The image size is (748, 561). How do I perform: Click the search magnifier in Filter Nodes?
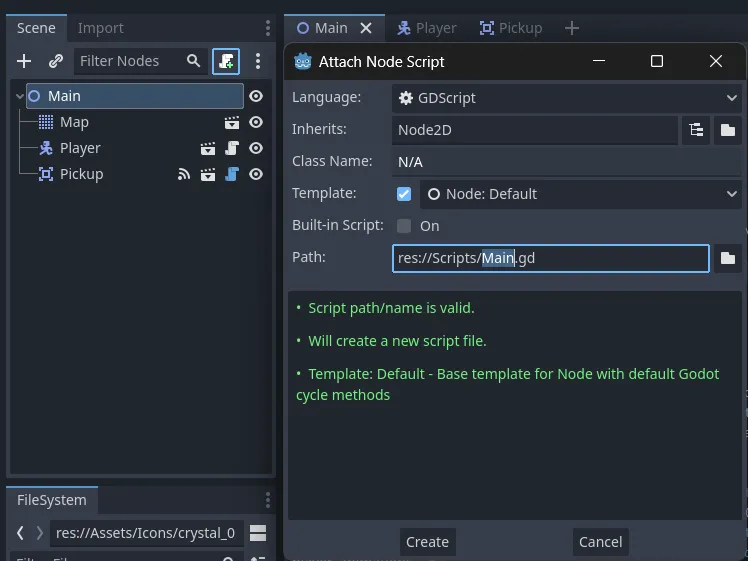[193, 61]
